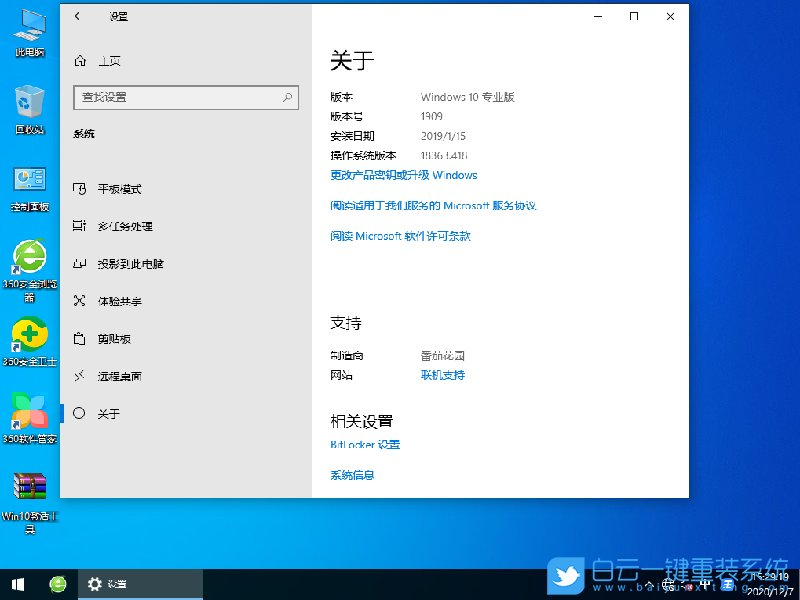The width and height of the screenshot is (800, 600).
Task: Click the Windows Start button
Action: point(18,583)
